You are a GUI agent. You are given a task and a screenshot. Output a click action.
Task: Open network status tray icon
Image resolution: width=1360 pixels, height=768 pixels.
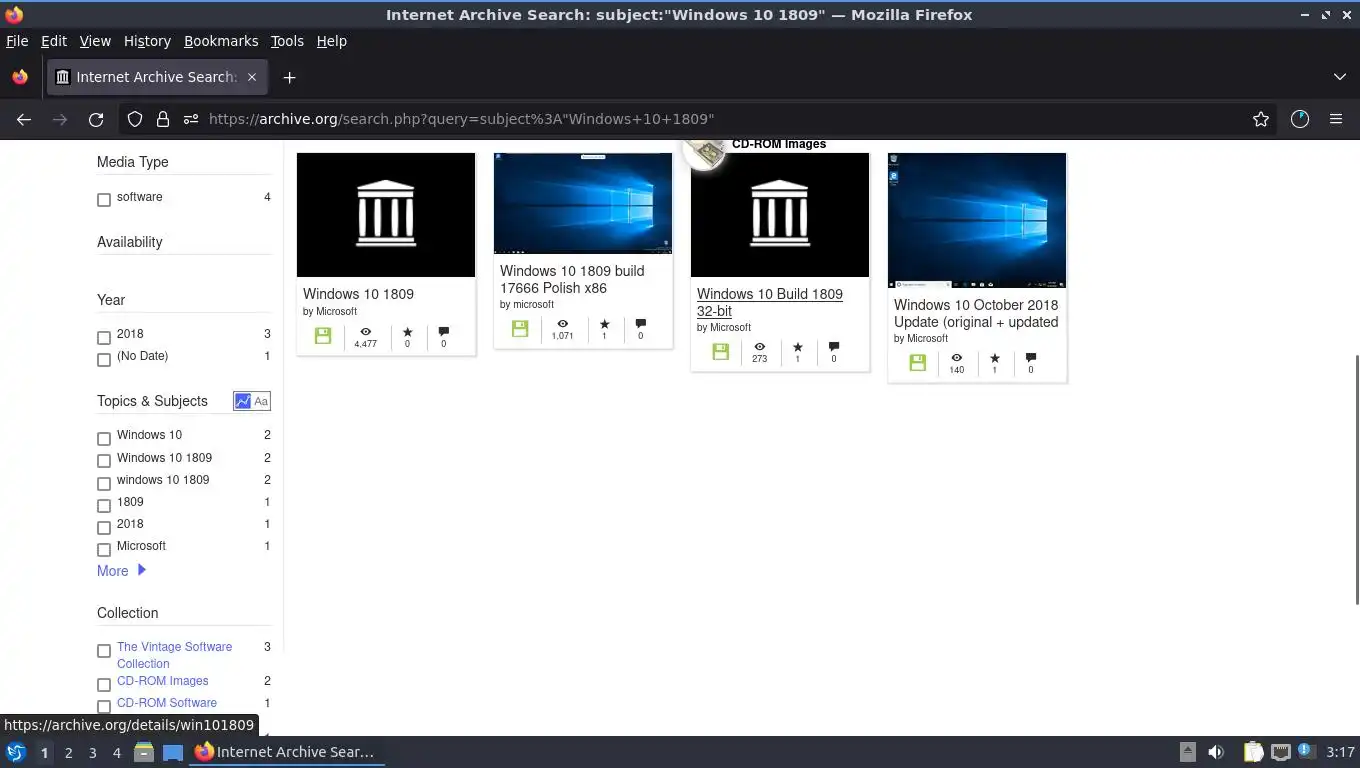pyautogui.click(x=1281, y=752)
